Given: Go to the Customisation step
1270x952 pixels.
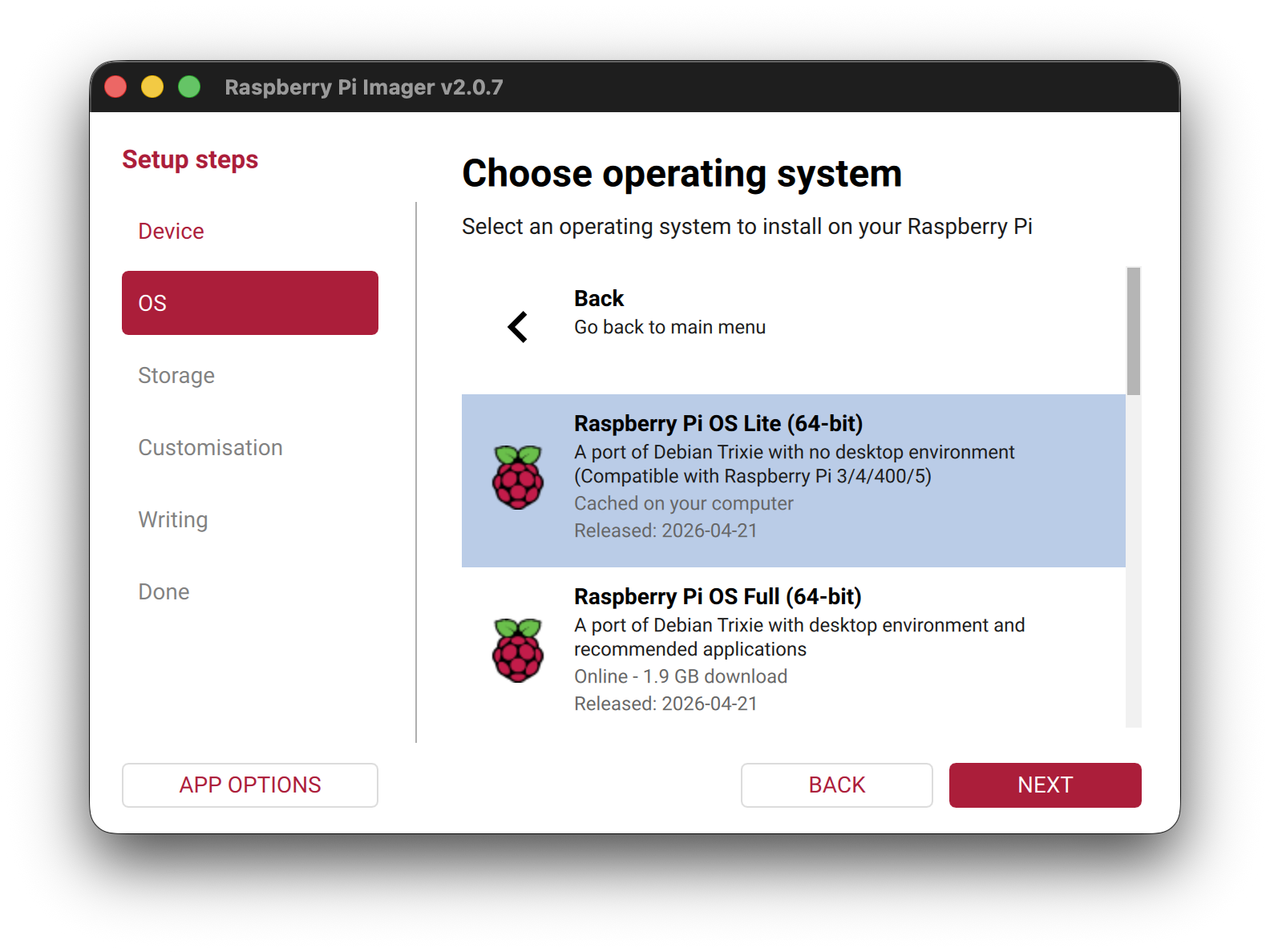Looking at the screenshot, I should coord(250,447).
